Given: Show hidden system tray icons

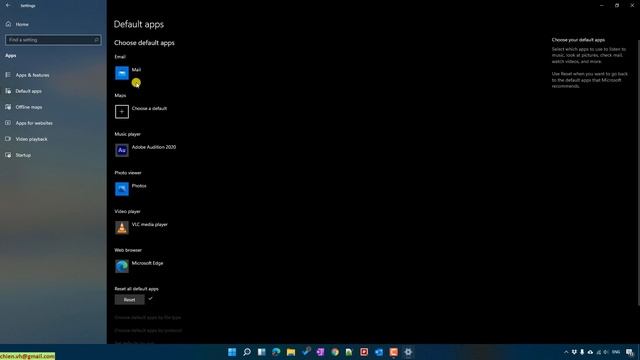Looking at the screenshot, I should coord(566,352).
